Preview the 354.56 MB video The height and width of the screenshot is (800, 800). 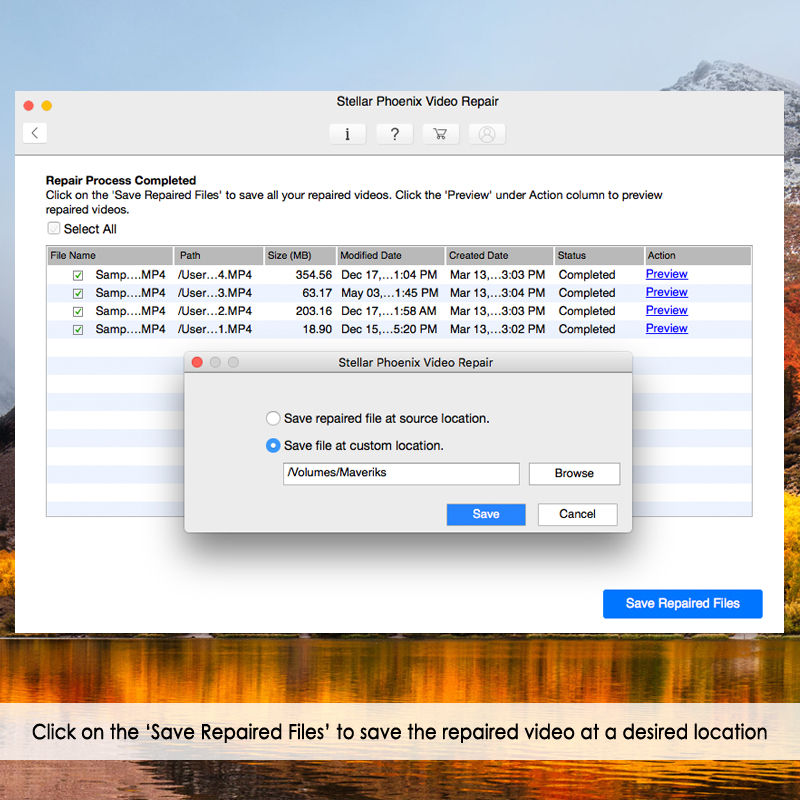coord(666,274)
